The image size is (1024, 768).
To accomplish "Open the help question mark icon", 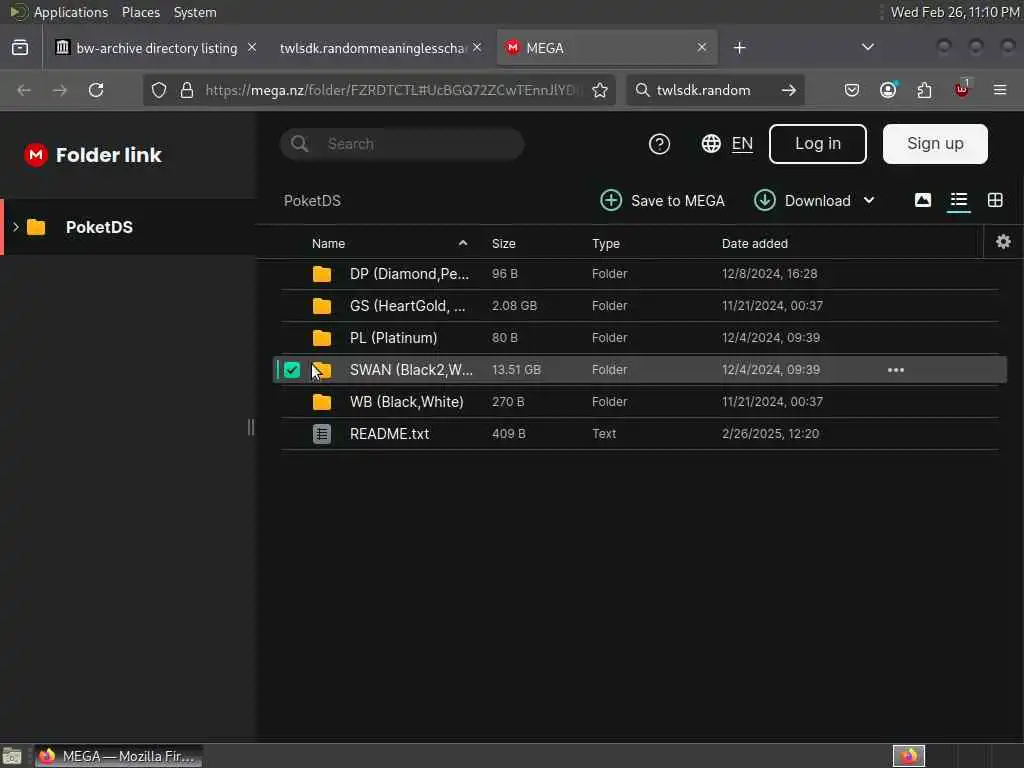I will click(x=659, y=144).
